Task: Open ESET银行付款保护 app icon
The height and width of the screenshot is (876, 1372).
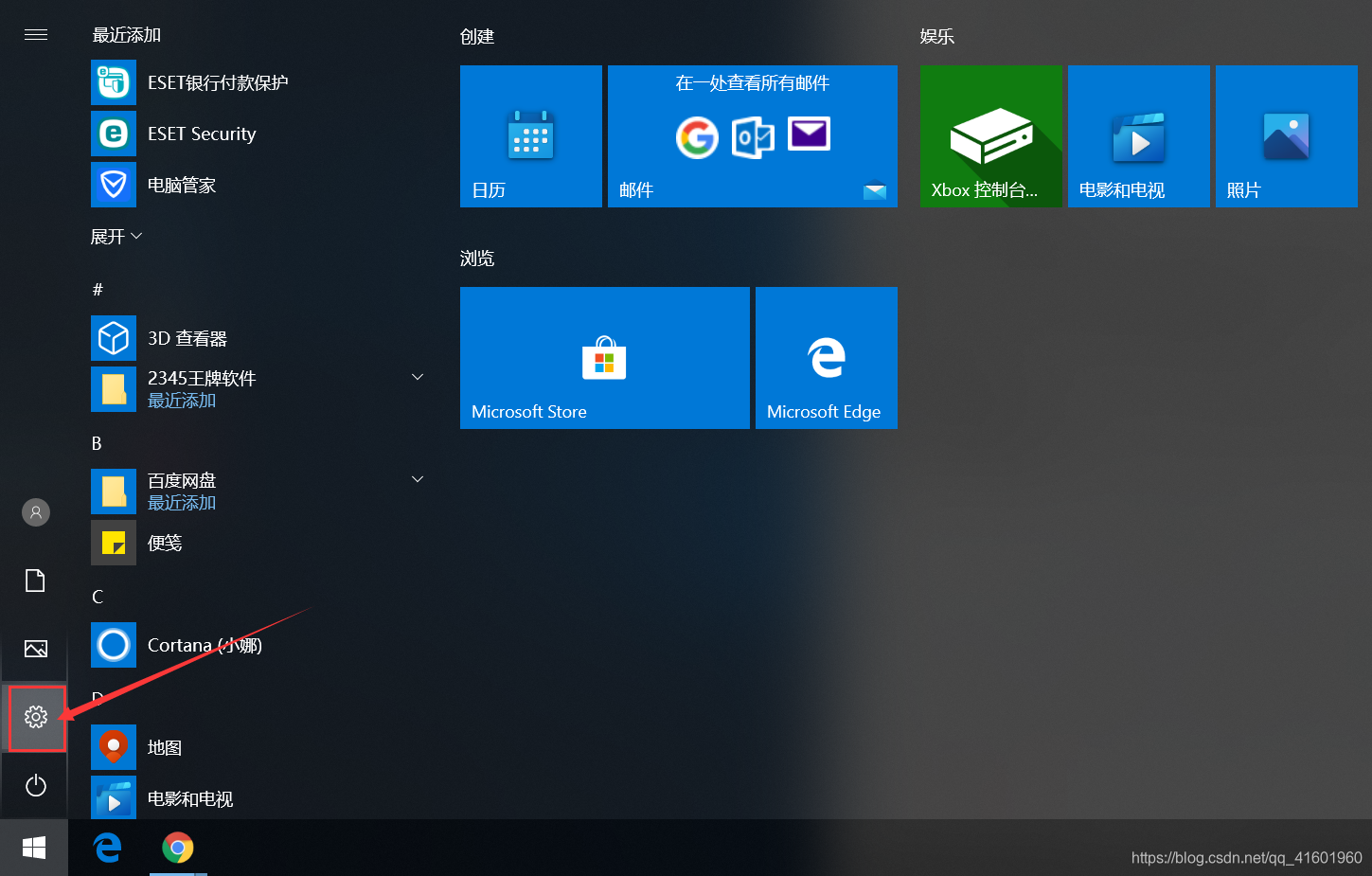Action: tap(114, 82)
